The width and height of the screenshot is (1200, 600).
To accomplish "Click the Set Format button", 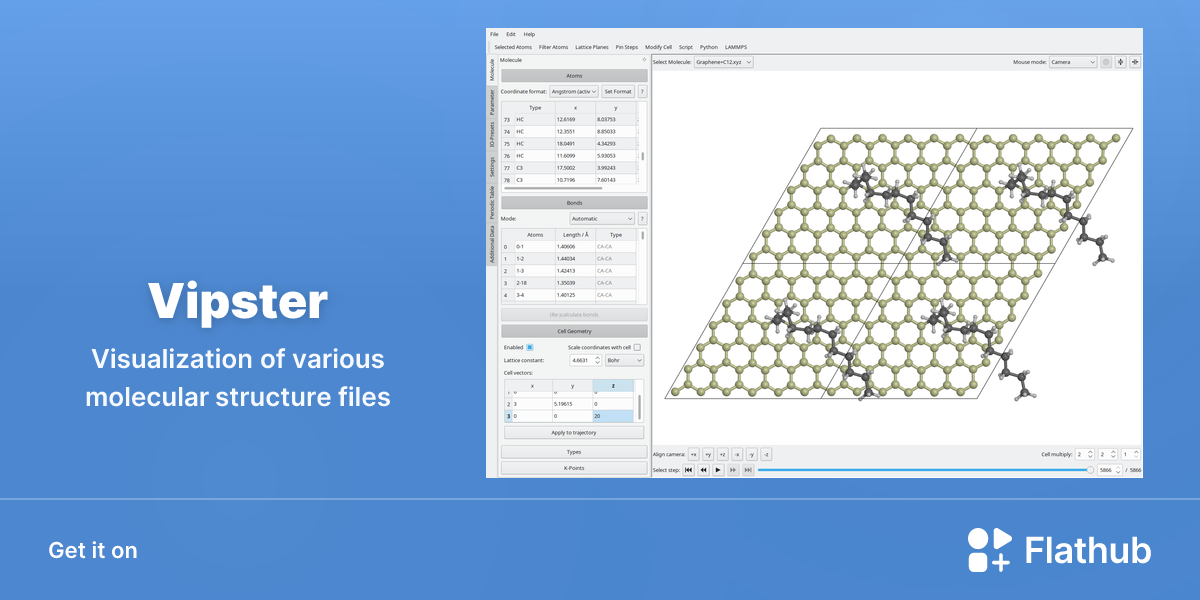I will coord(618,91).
